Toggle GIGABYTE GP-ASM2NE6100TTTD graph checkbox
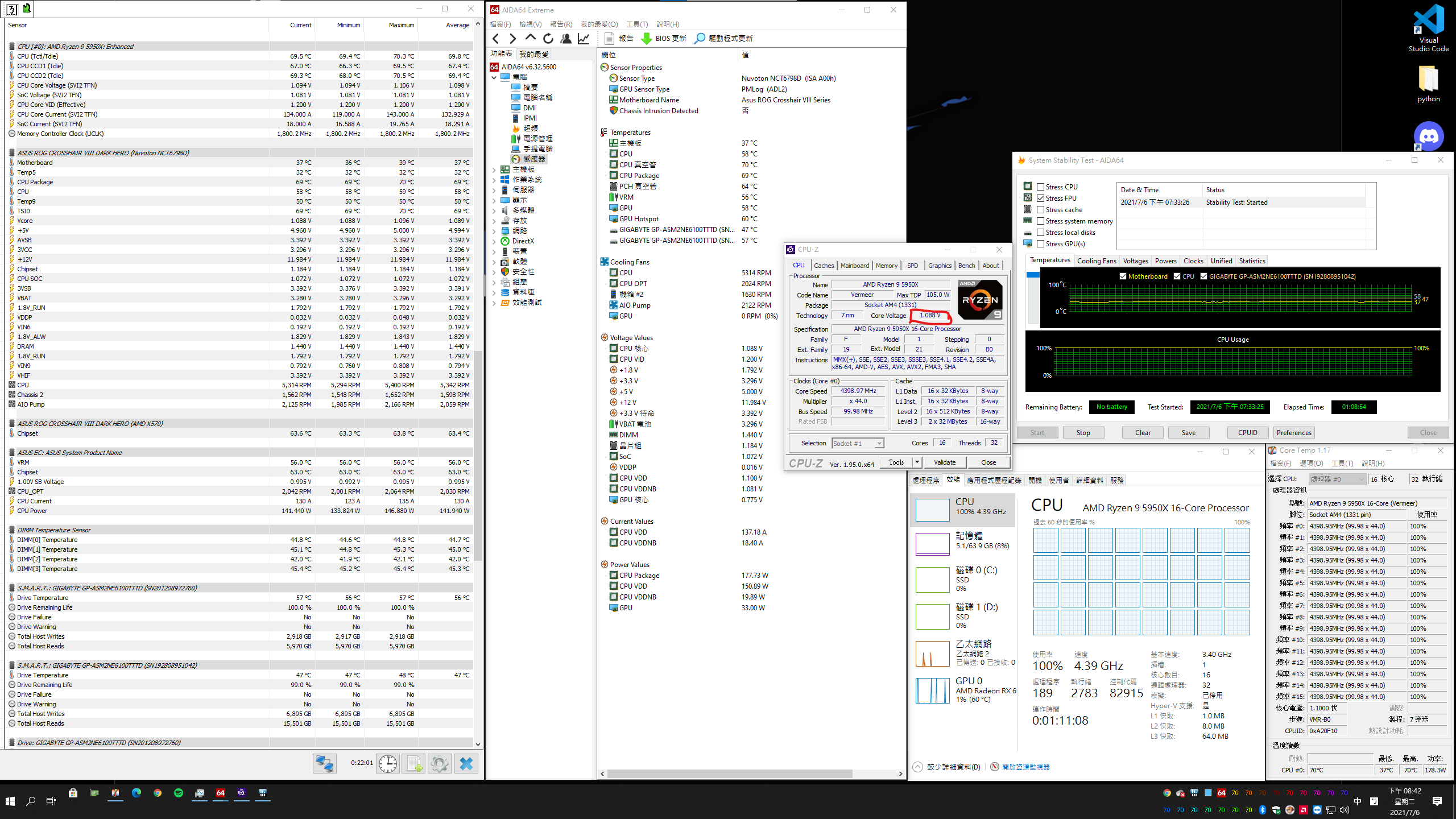Viewport: 1456px width, 819px height. 1203,276
